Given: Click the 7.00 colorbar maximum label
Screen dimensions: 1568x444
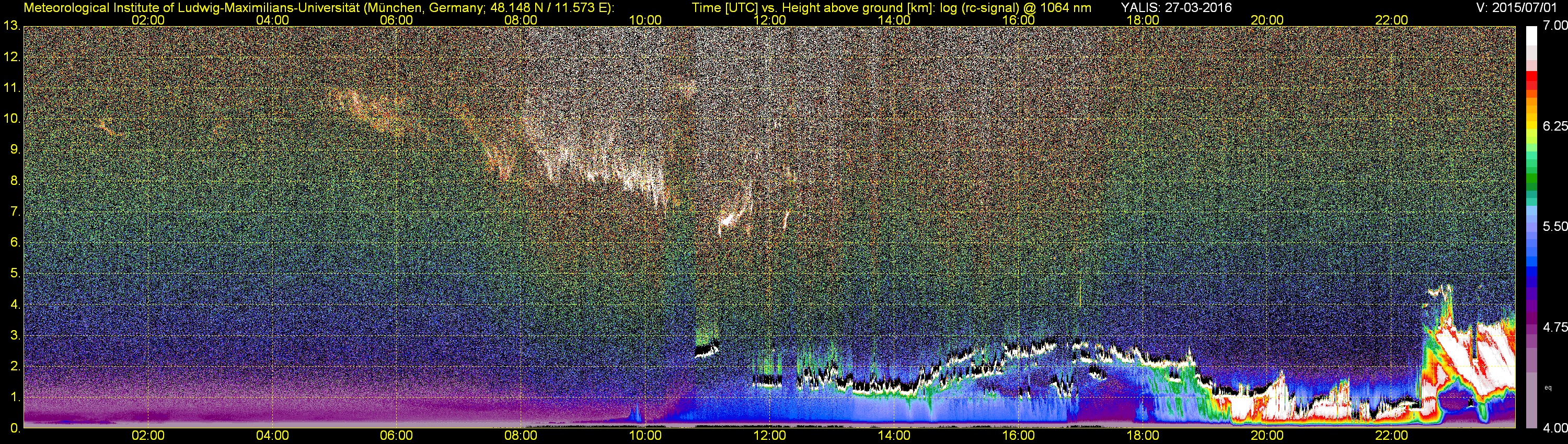Looking at the screenshot, I should [x=1554, y=26].
